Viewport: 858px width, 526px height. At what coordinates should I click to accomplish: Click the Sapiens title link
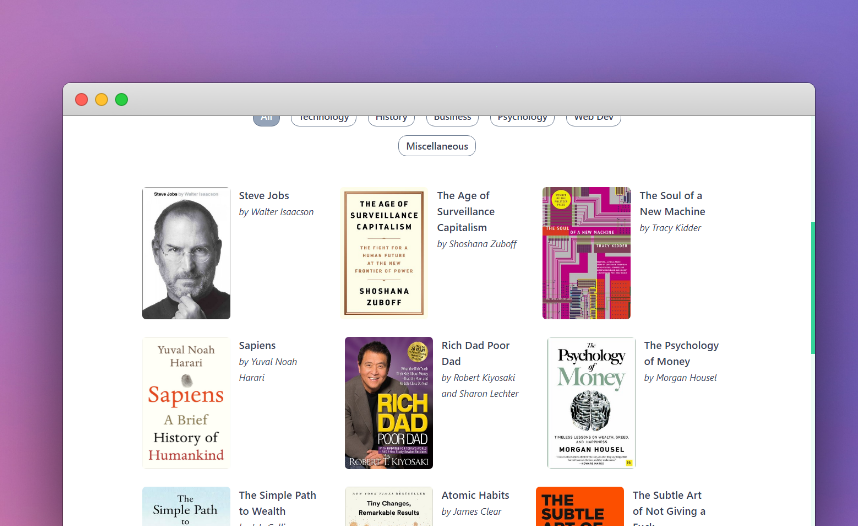257,345
